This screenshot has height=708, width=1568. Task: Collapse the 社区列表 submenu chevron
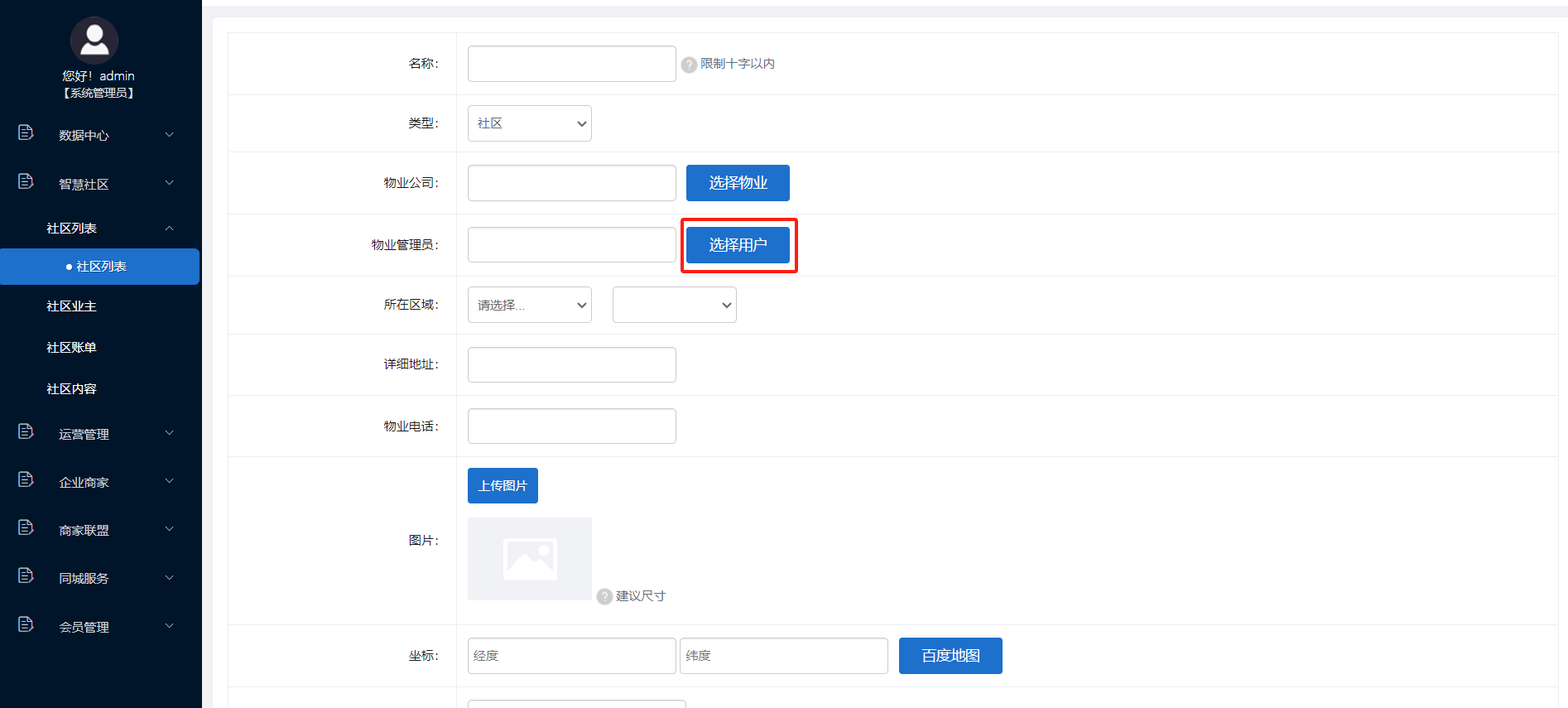pos(169,229)
